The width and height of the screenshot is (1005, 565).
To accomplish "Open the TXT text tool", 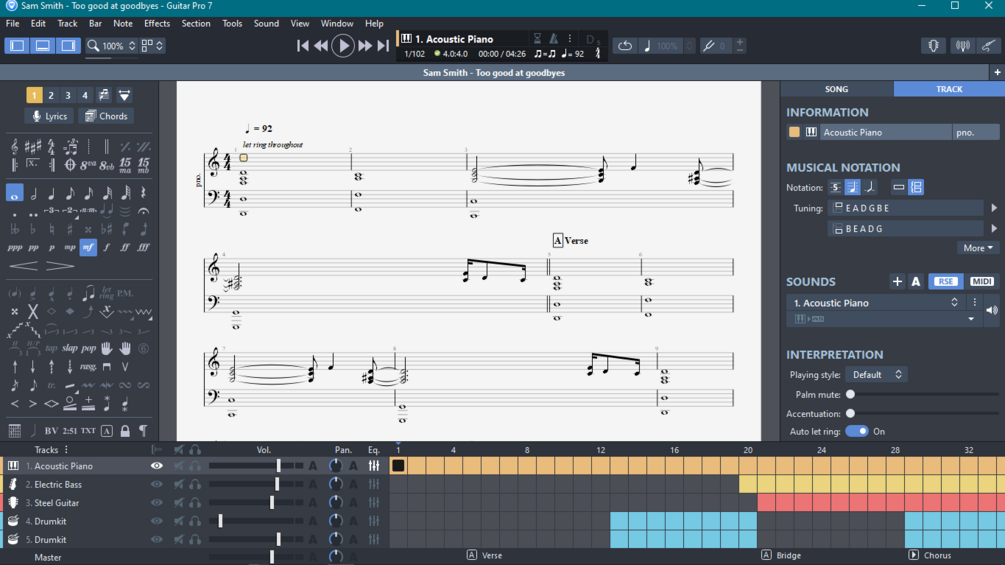I will [88, 431].
